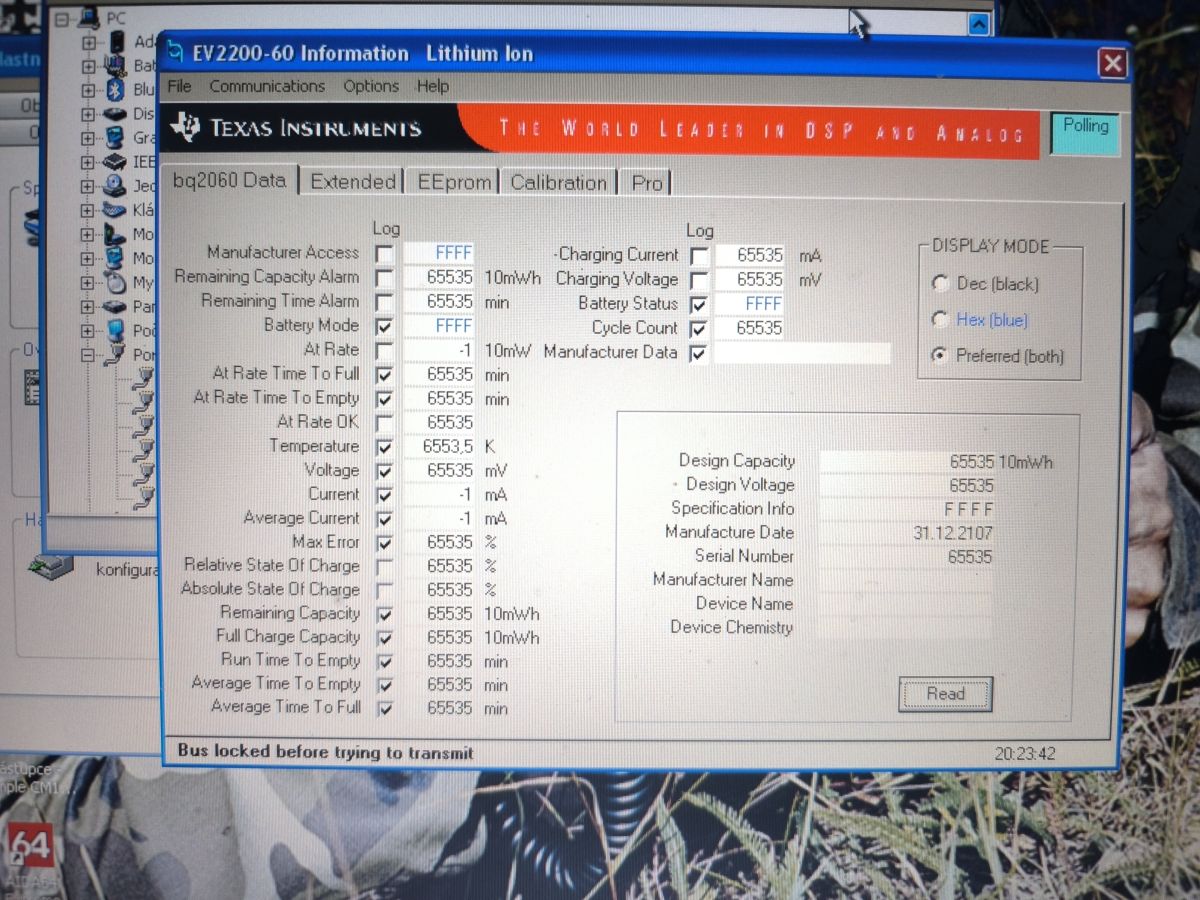Select Preferred (both) display mode
Image resolution: width=1200 pixels, height=900 pixels.
point(940,356)
